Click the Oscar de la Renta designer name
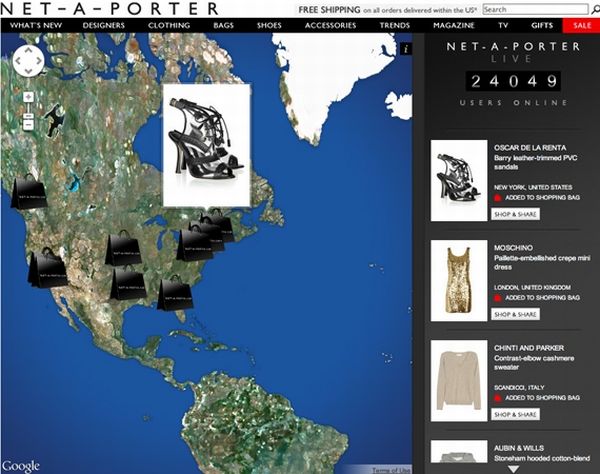 click(x=530, y=148)
